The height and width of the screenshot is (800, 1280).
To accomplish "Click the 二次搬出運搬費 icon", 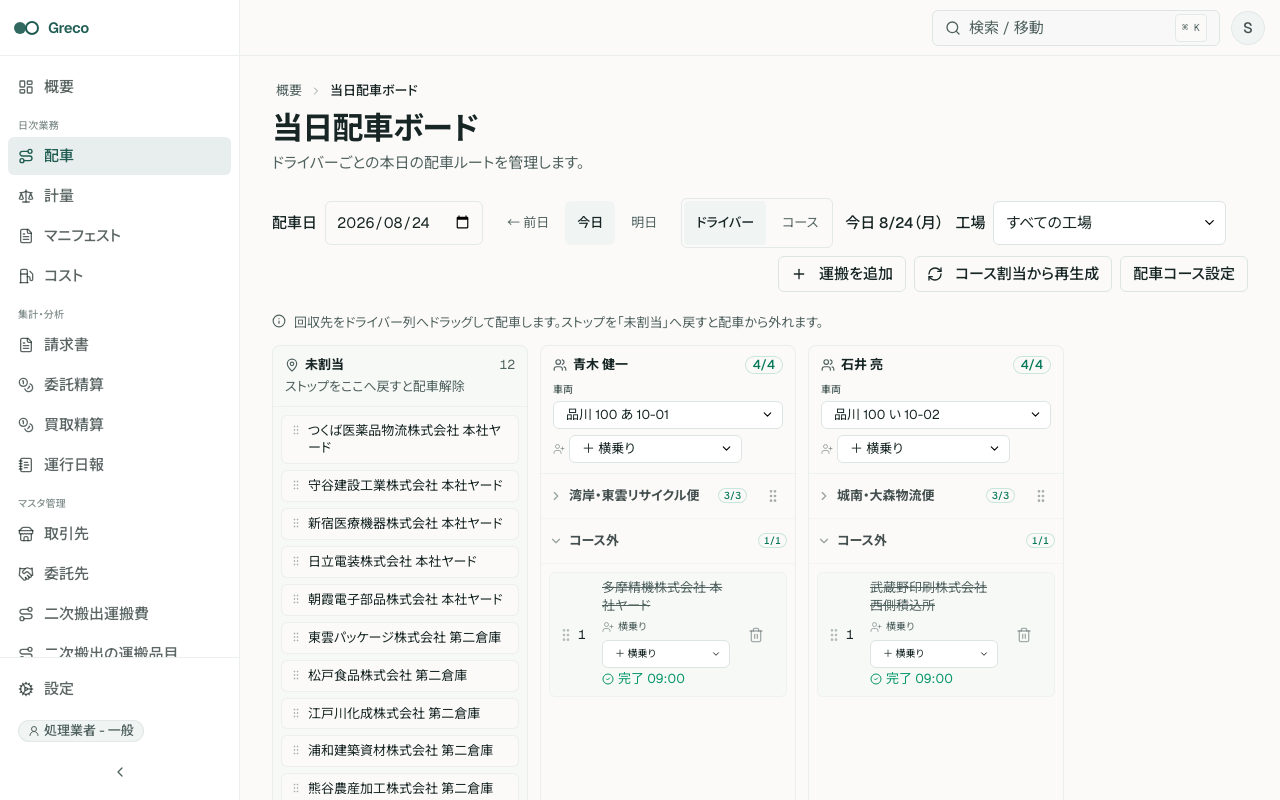I will [26, 614].
